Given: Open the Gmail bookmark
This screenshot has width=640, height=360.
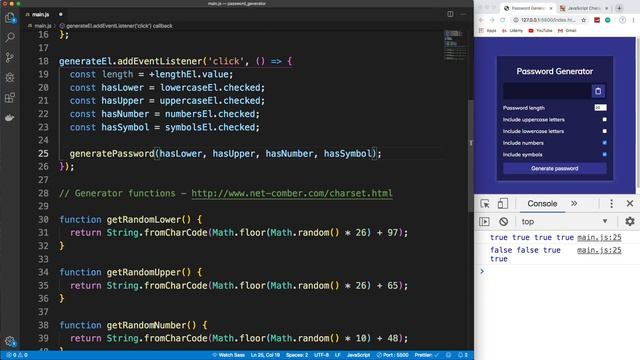Looking at the screenshot, I should pos(567,31).
